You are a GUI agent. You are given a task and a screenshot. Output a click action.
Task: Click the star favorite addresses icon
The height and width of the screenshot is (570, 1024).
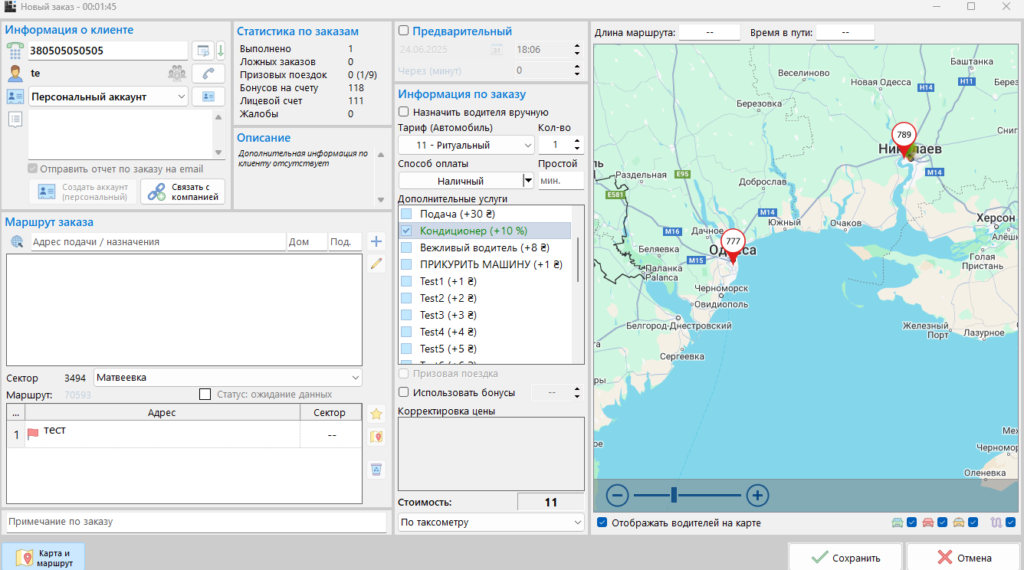377,414
